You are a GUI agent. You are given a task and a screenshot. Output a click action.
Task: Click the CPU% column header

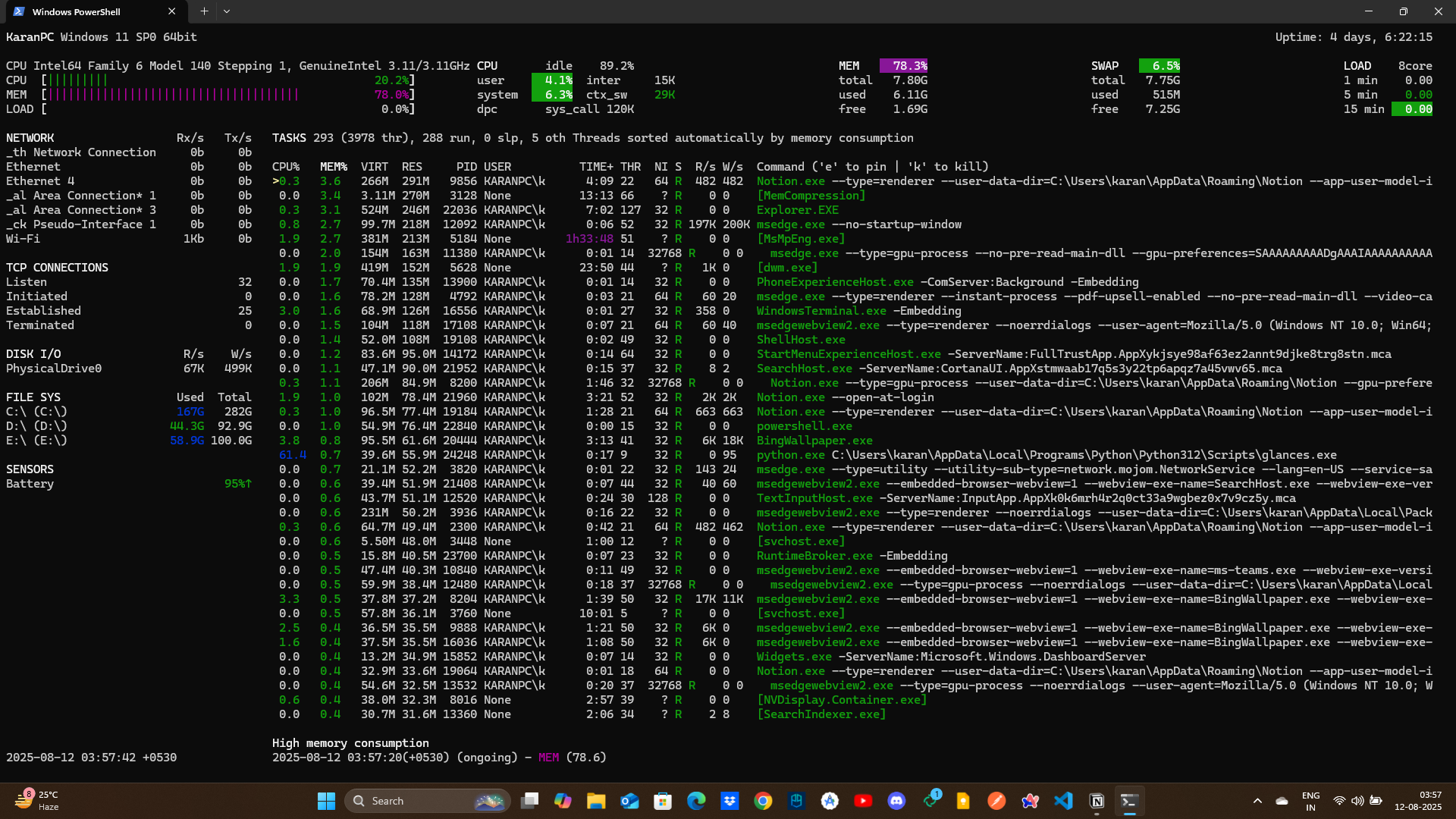point(286,167)
